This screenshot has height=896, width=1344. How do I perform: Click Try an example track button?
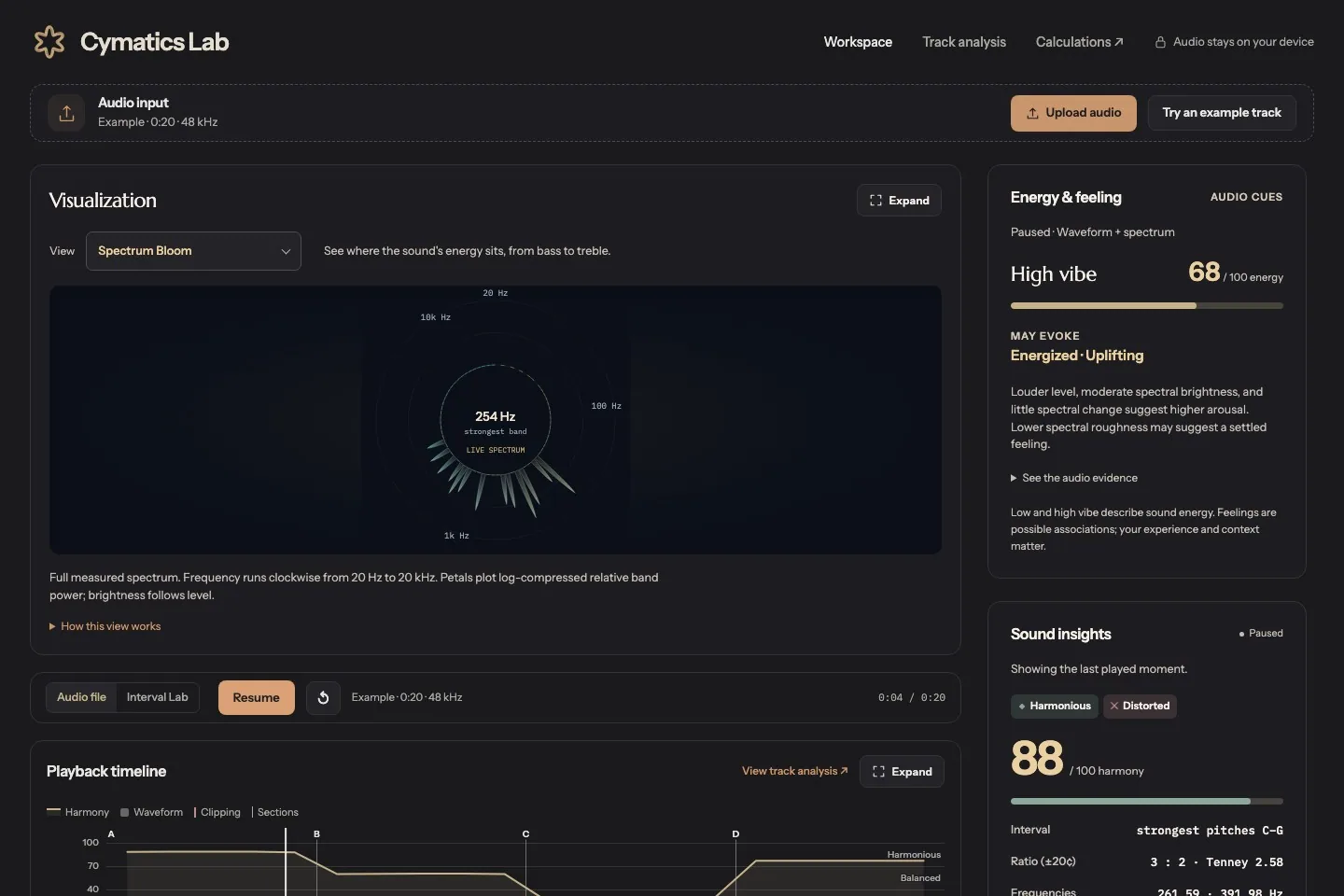coord(1222,113)
